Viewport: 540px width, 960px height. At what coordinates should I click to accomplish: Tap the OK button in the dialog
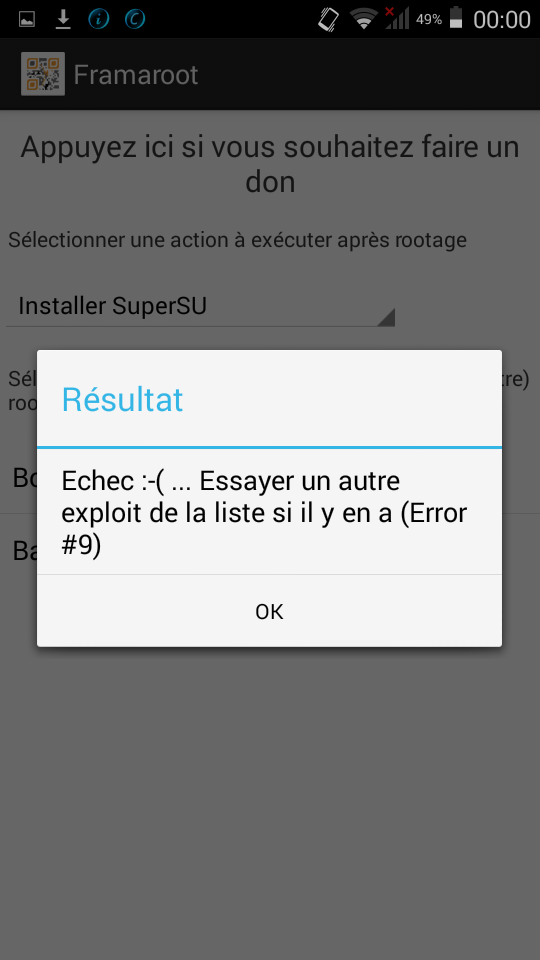pos(269,611)
